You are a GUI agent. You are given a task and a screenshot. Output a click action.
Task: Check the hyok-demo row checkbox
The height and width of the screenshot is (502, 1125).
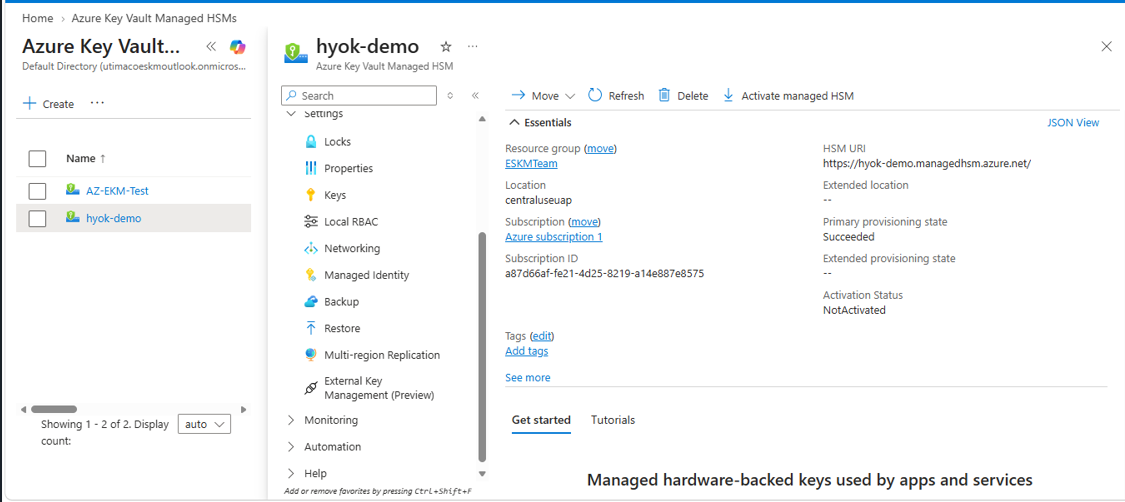37,218
